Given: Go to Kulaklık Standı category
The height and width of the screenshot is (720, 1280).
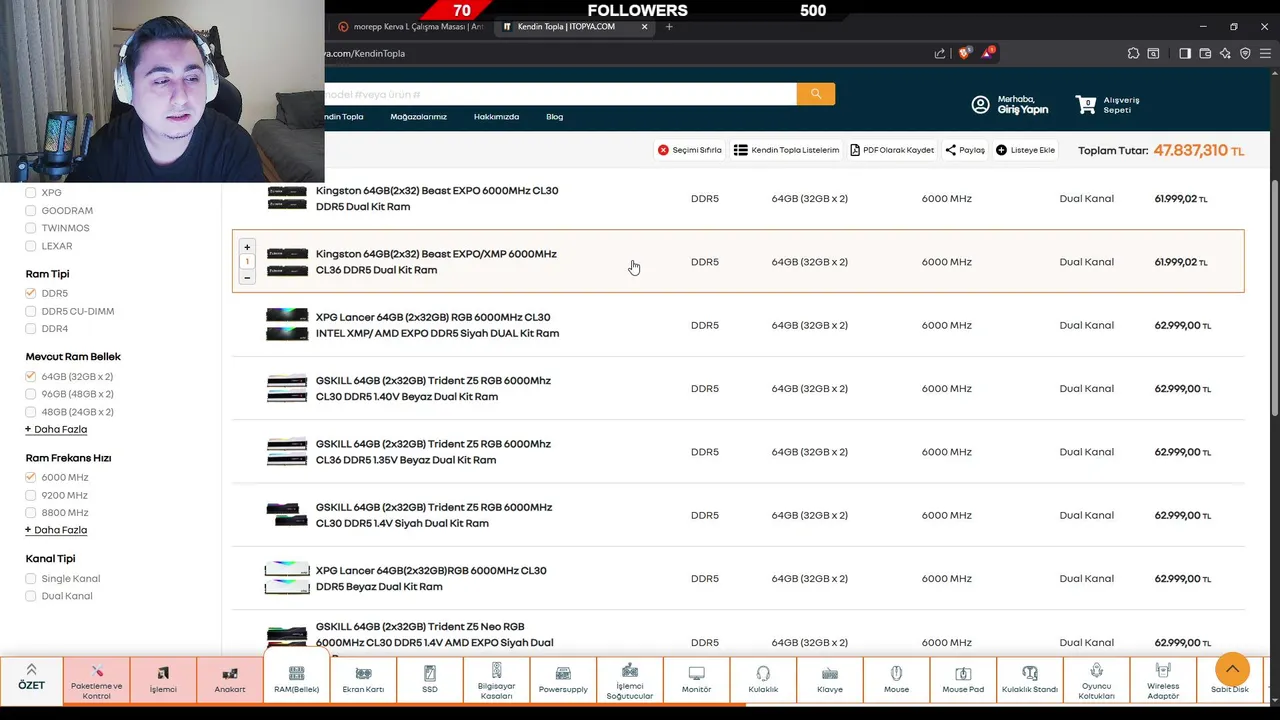Looking at the screenshot, I should tap(1030, 680).
